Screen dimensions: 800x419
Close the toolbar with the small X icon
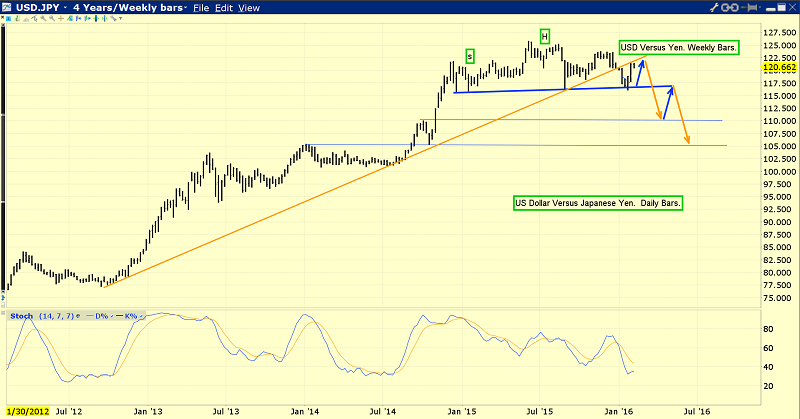click(x=3, y=18)
